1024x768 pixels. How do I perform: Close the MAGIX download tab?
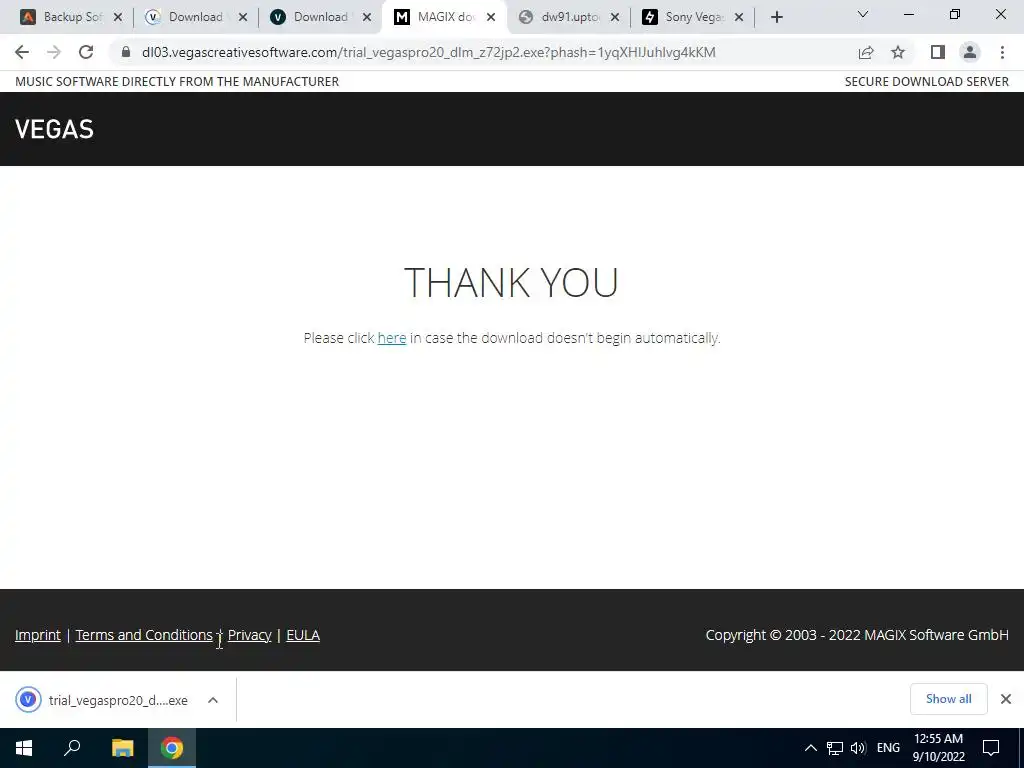point(491,17)
